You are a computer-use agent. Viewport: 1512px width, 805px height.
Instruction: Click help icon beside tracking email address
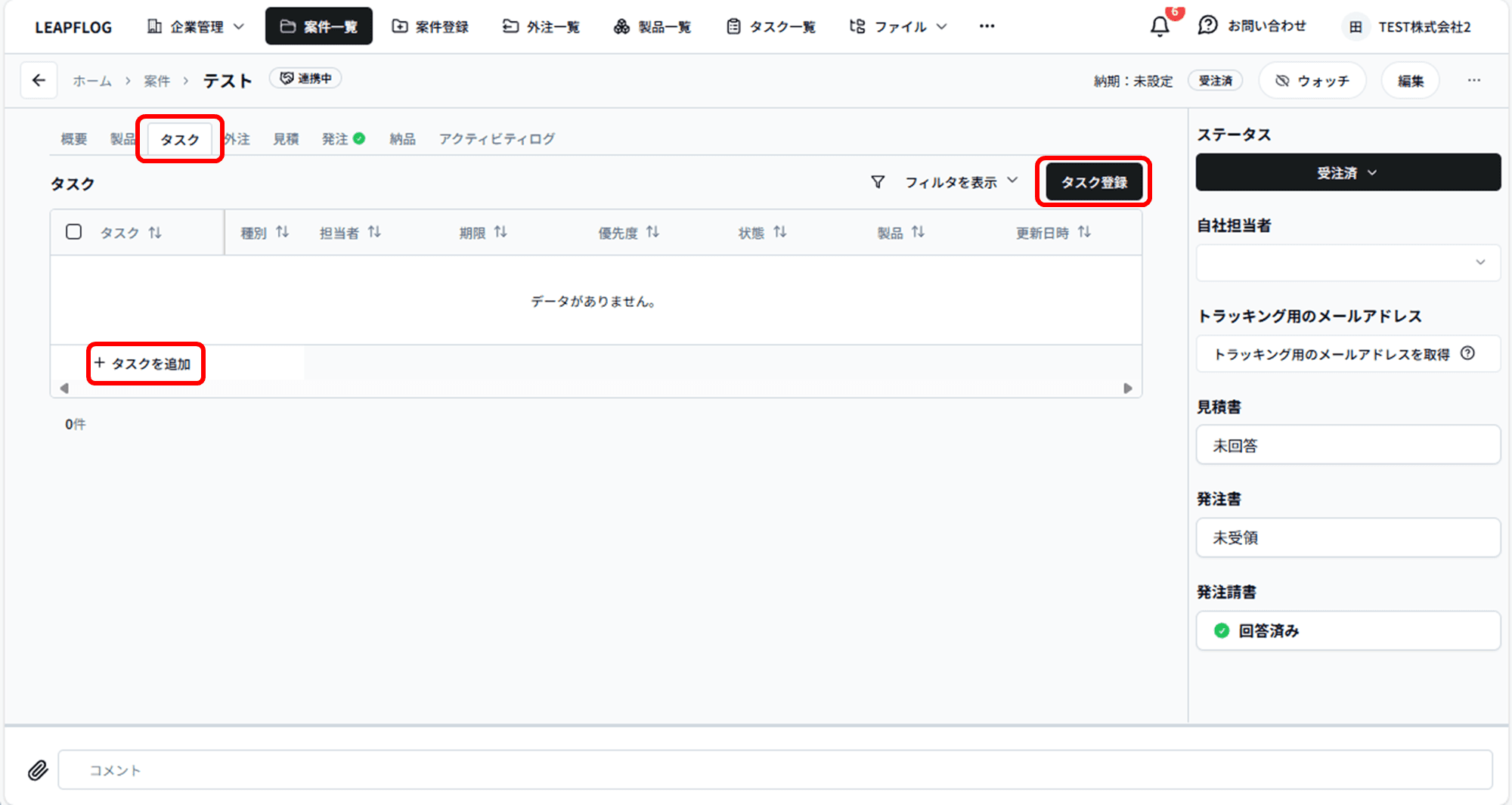pyautogui.click(x=1467, y=353)
